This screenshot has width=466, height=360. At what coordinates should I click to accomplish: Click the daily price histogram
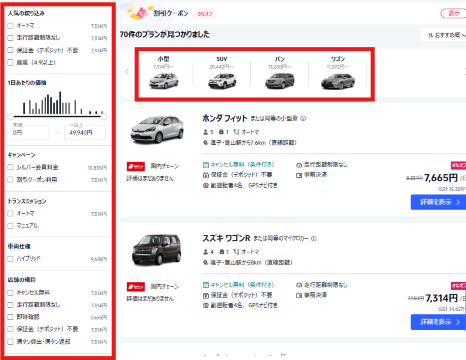(63, 103)
